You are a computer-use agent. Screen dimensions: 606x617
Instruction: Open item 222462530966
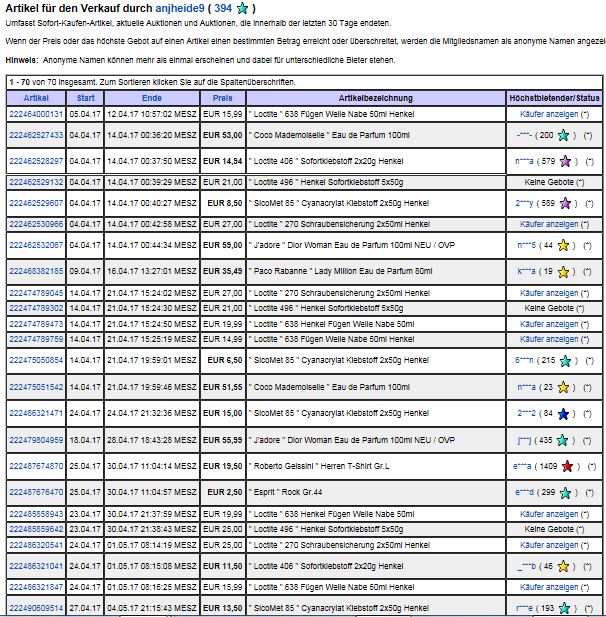click(36, 224)
